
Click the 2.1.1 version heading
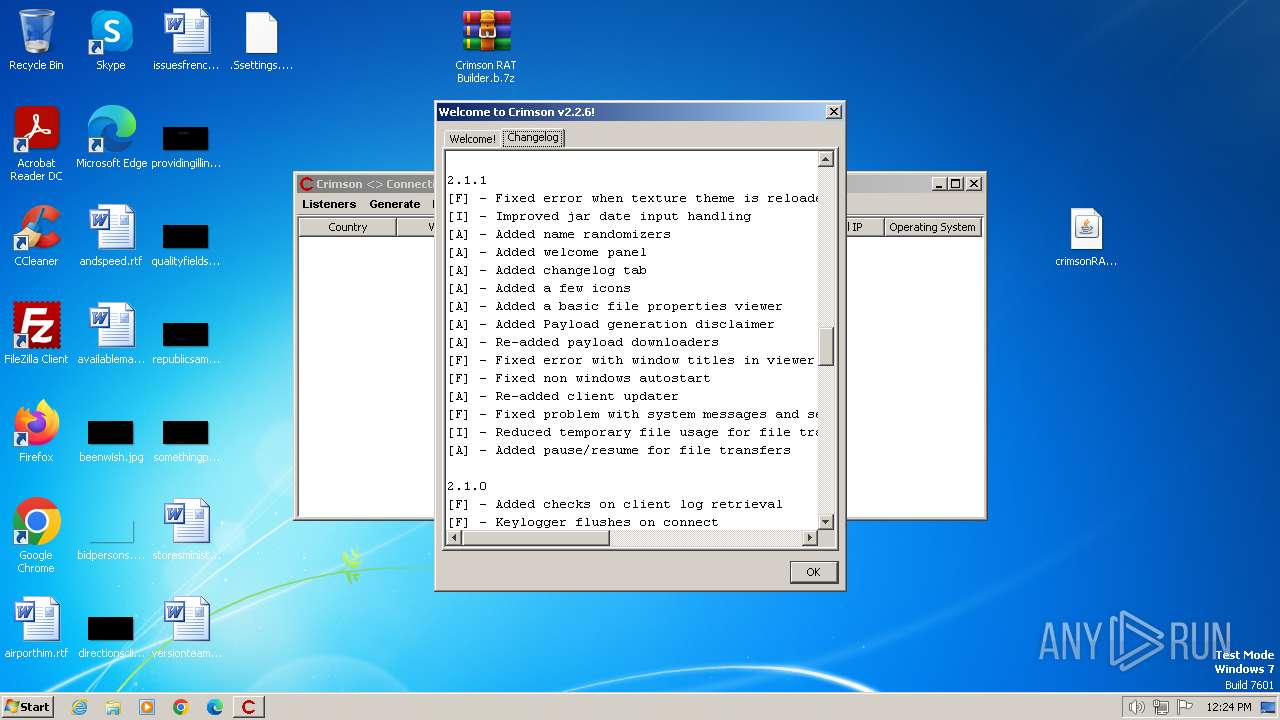(x=467, y=180)
